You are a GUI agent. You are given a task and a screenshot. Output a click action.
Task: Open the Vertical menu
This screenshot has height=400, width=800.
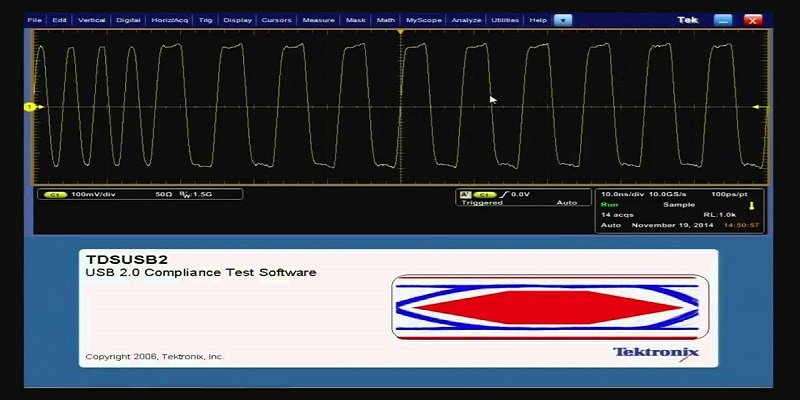click(92, 20)
